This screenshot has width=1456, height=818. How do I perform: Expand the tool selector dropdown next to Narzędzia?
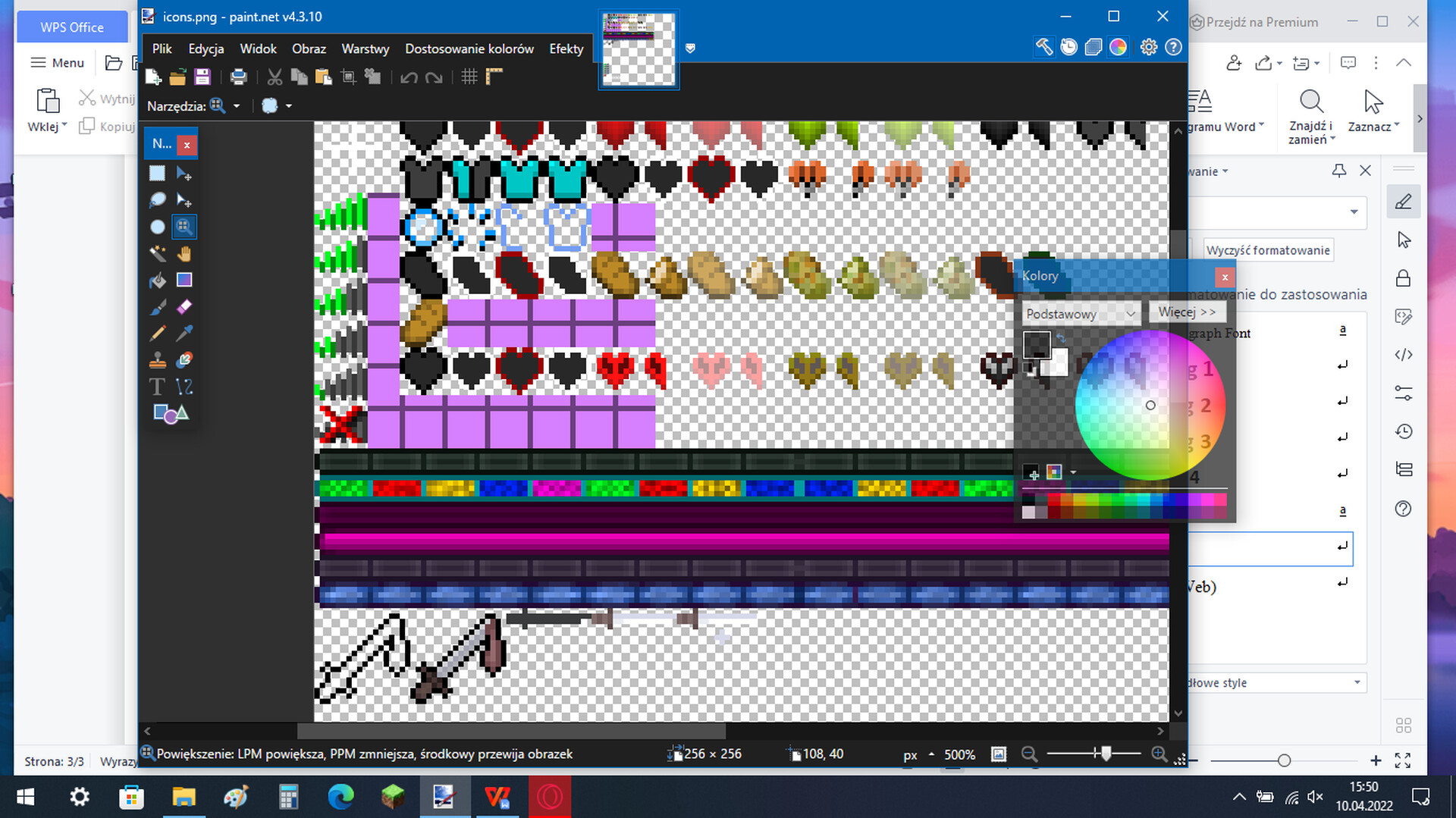point(237,106)
